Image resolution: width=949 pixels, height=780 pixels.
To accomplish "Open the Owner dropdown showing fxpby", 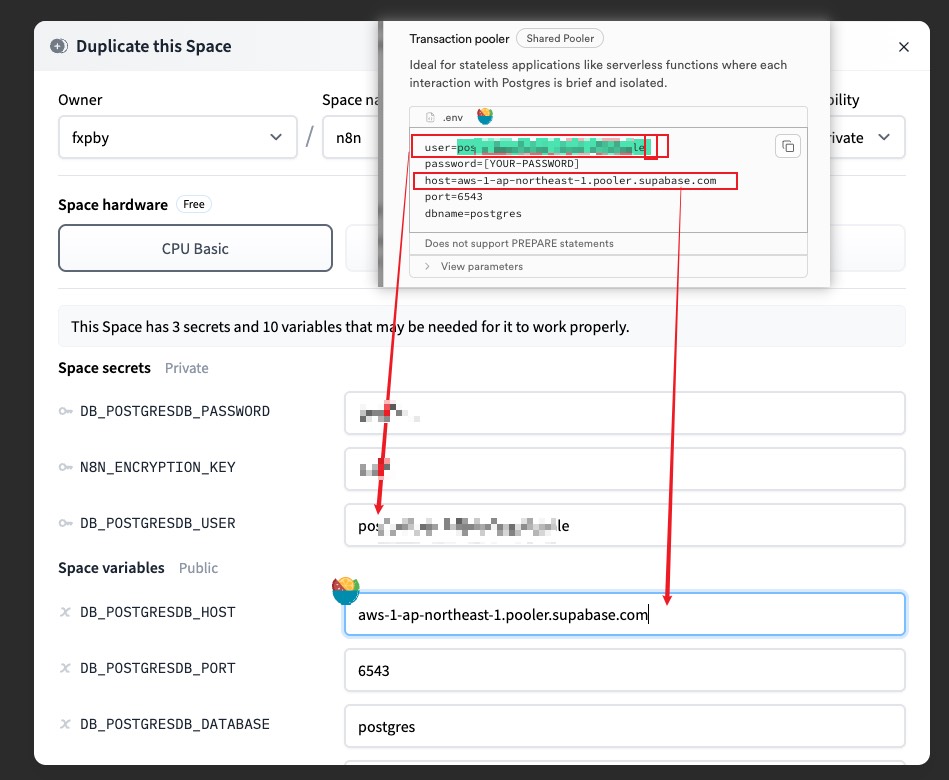I will [177, 137].
